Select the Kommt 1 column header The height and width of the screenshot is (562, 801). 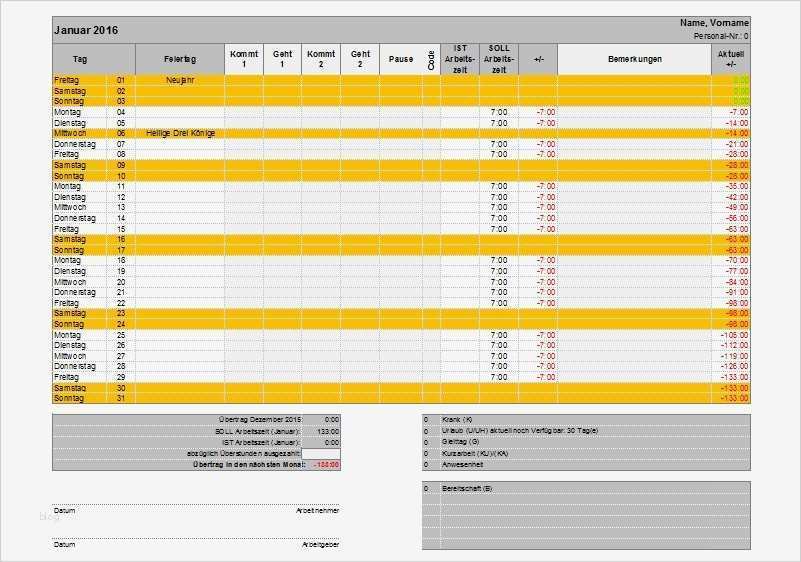pyautogui.click(x=244, y=59)
